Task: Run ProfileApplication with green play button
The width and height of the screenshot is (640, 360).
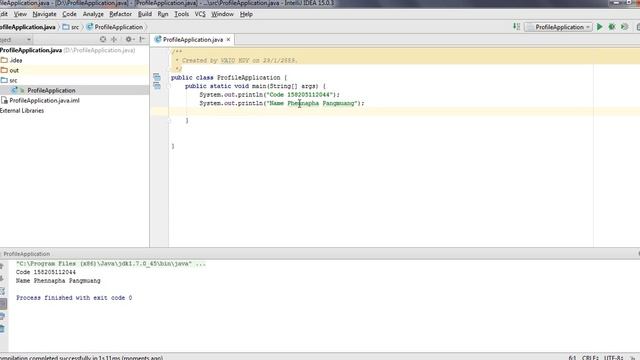Action: (x=599, y=27)
